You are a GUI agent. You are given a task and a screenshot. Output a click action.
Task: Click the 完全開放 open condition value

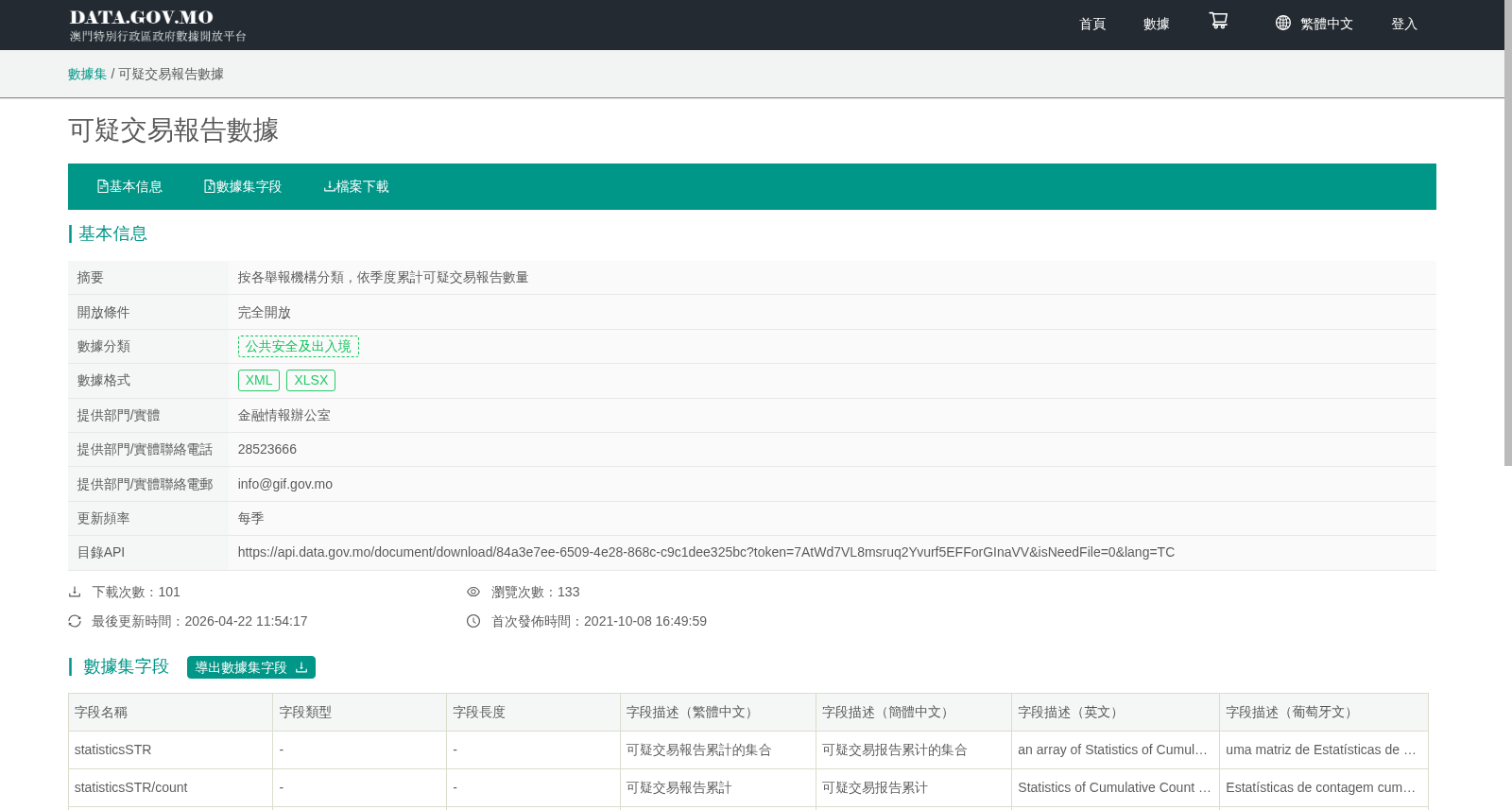(x=265, y=312)
